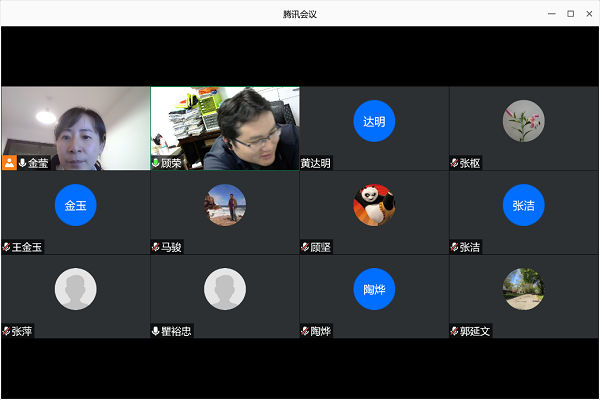600x400 pixels.
Task: Click the blue 张洁 avatar circle
Action: [x=523, y=205]
